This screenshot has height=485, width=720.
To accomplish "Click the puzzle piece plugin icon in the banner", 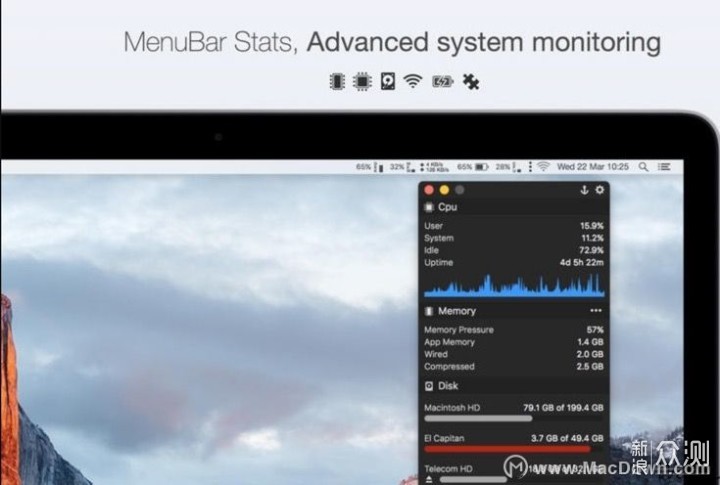I will 470,81.
